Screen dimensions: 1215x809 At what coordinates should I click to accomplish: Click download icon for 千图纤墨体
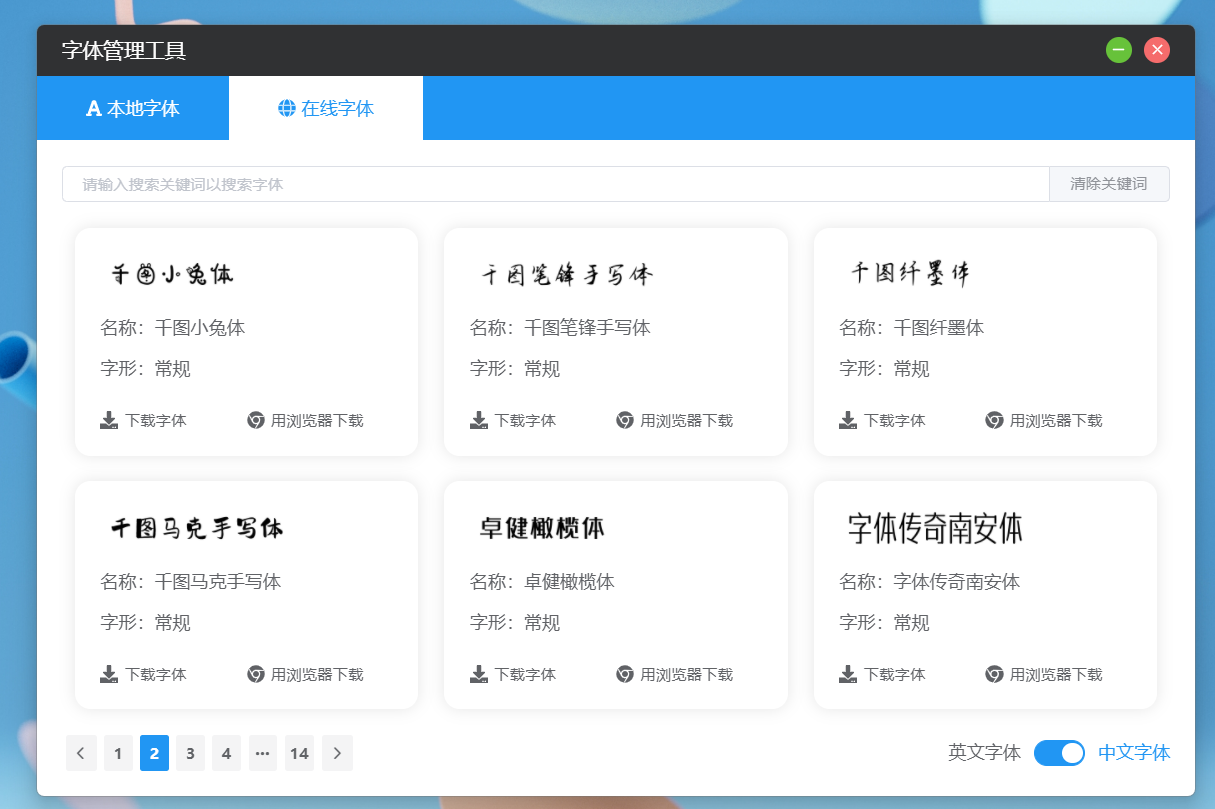click(x=848, y=420)
